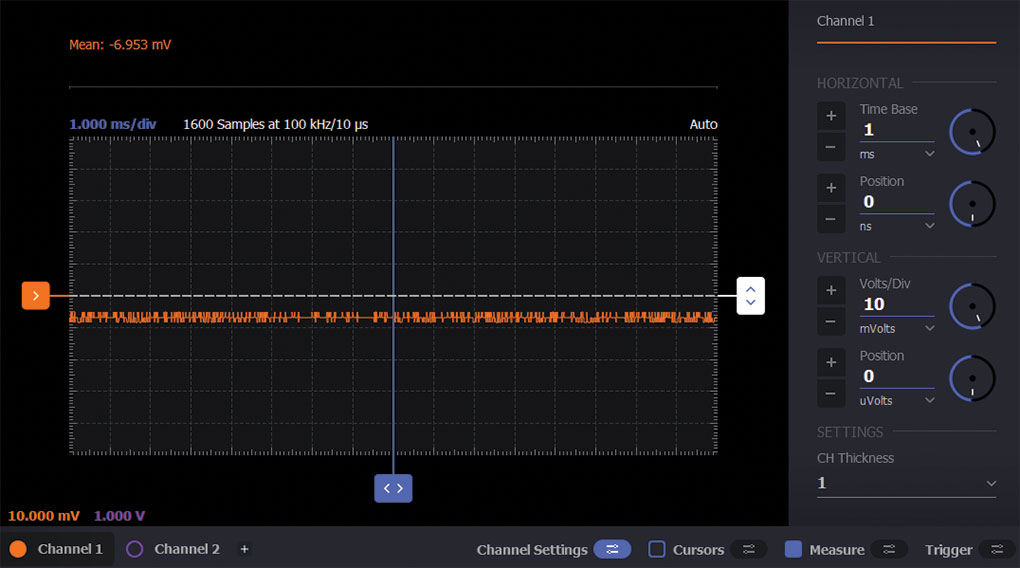
Task: Click the 1.000 V channel 2 scale
Action: click(120, 516)
